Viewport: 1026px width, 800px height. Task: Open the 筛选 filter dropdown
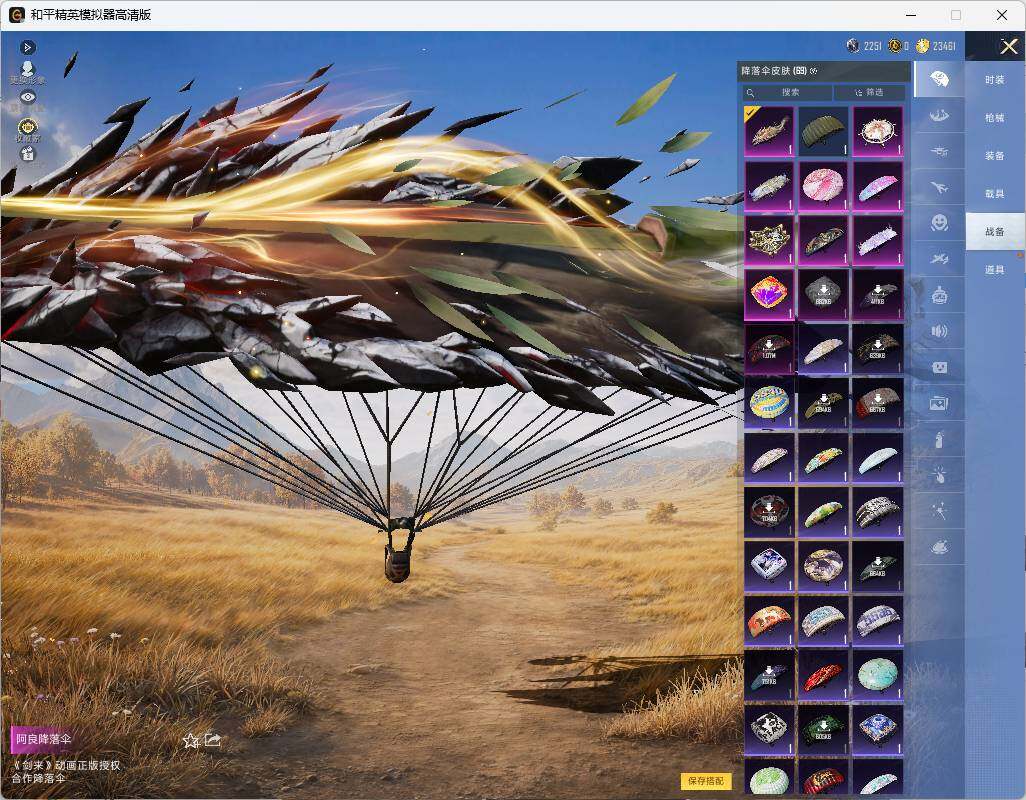coord(870,92)
